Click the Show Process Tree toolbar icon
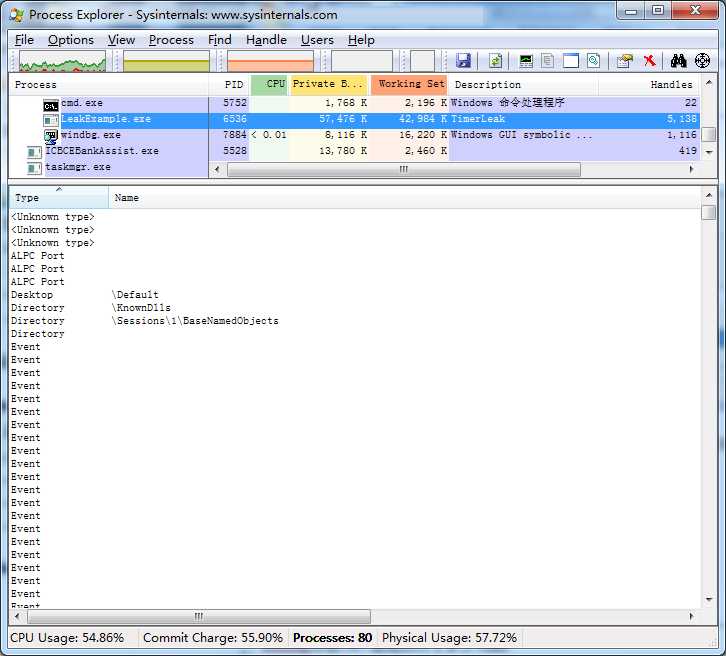 pos(548,61)
